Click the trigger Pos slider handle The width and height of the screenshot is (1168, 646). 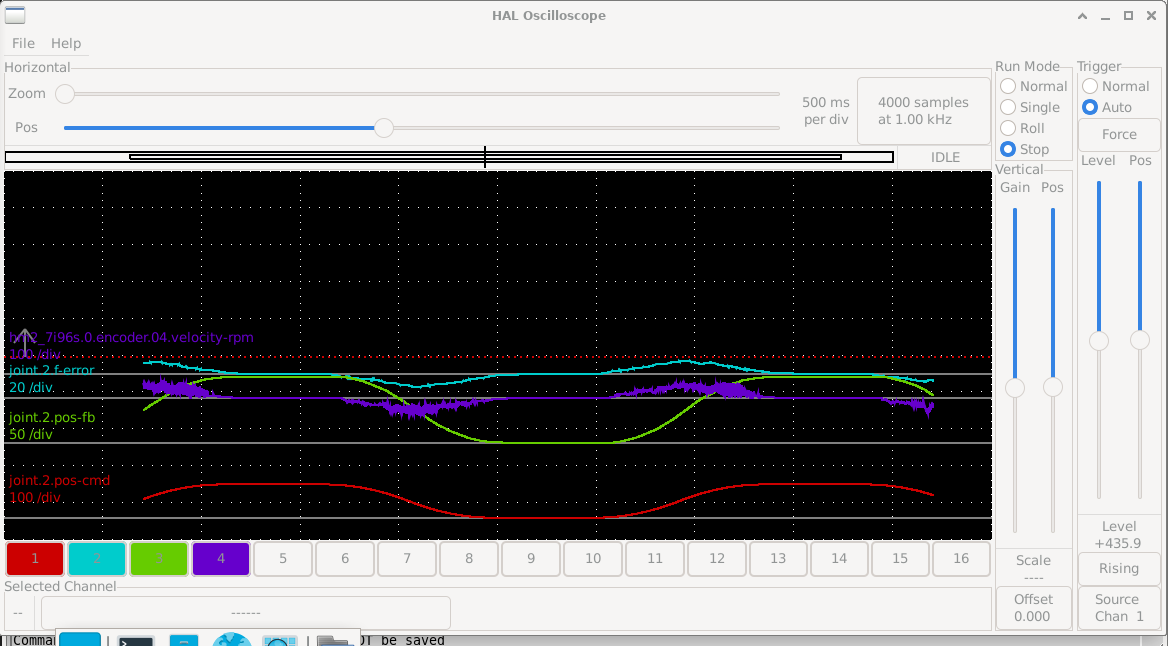tap(1140, 340)
